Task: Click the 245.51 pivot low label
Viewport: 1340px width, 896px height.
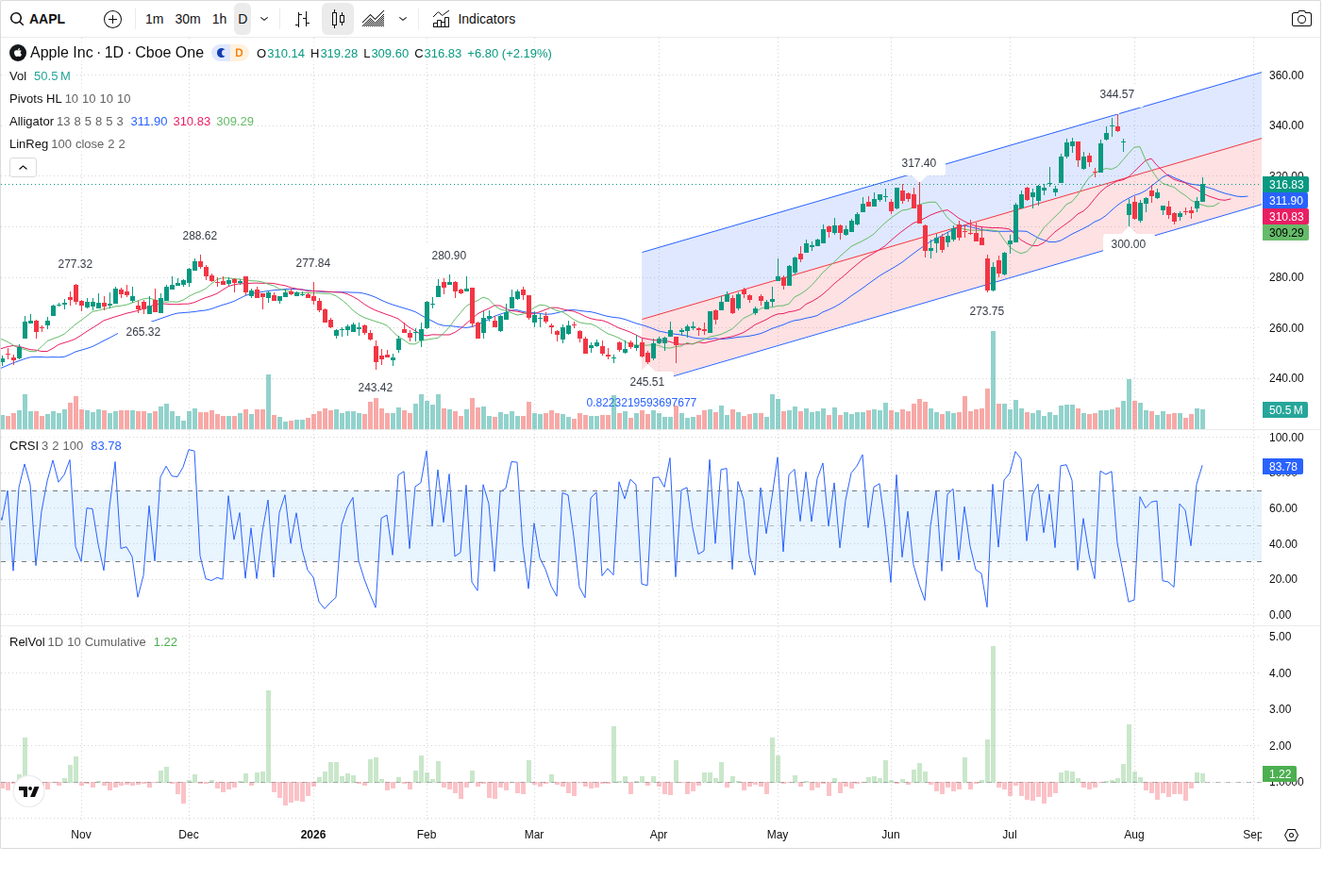Action: [647, 382]
